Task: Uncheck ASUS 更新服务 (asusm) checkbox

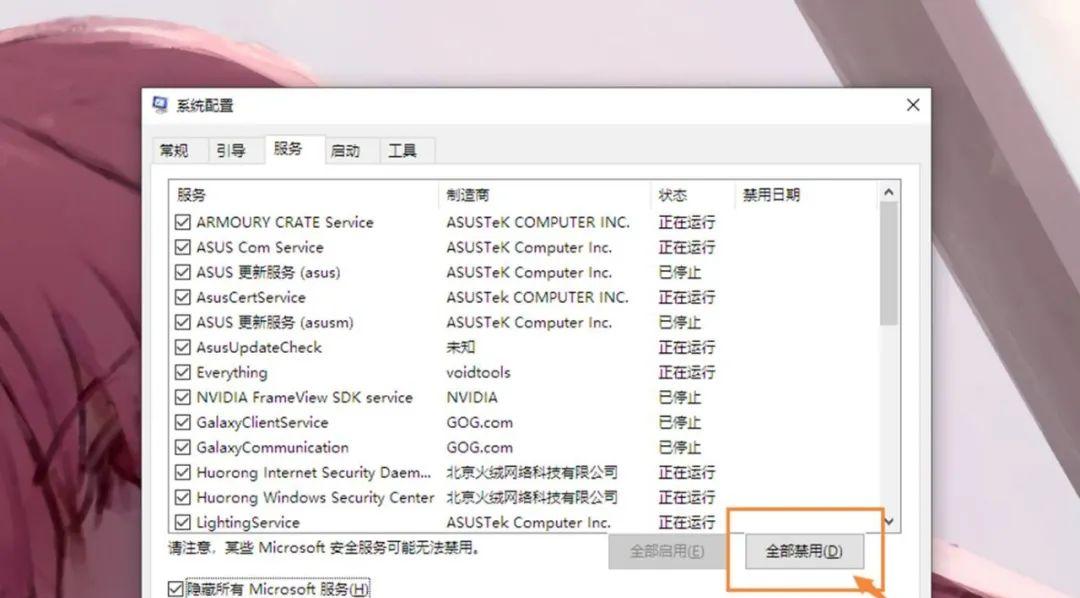Action: point(183,322)
